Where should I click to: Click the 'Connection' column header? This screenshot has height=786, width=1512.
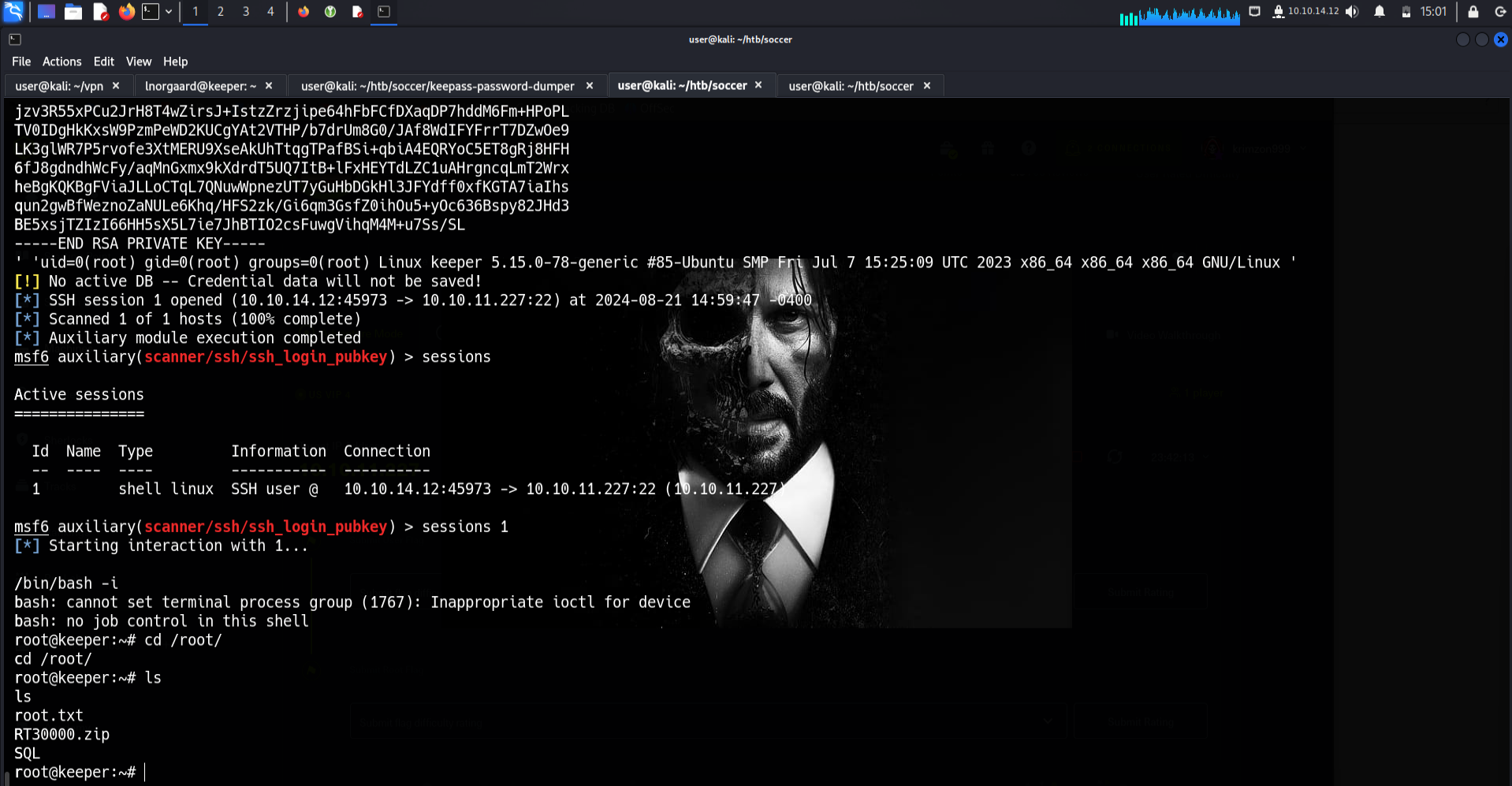(x=387, y=451)
